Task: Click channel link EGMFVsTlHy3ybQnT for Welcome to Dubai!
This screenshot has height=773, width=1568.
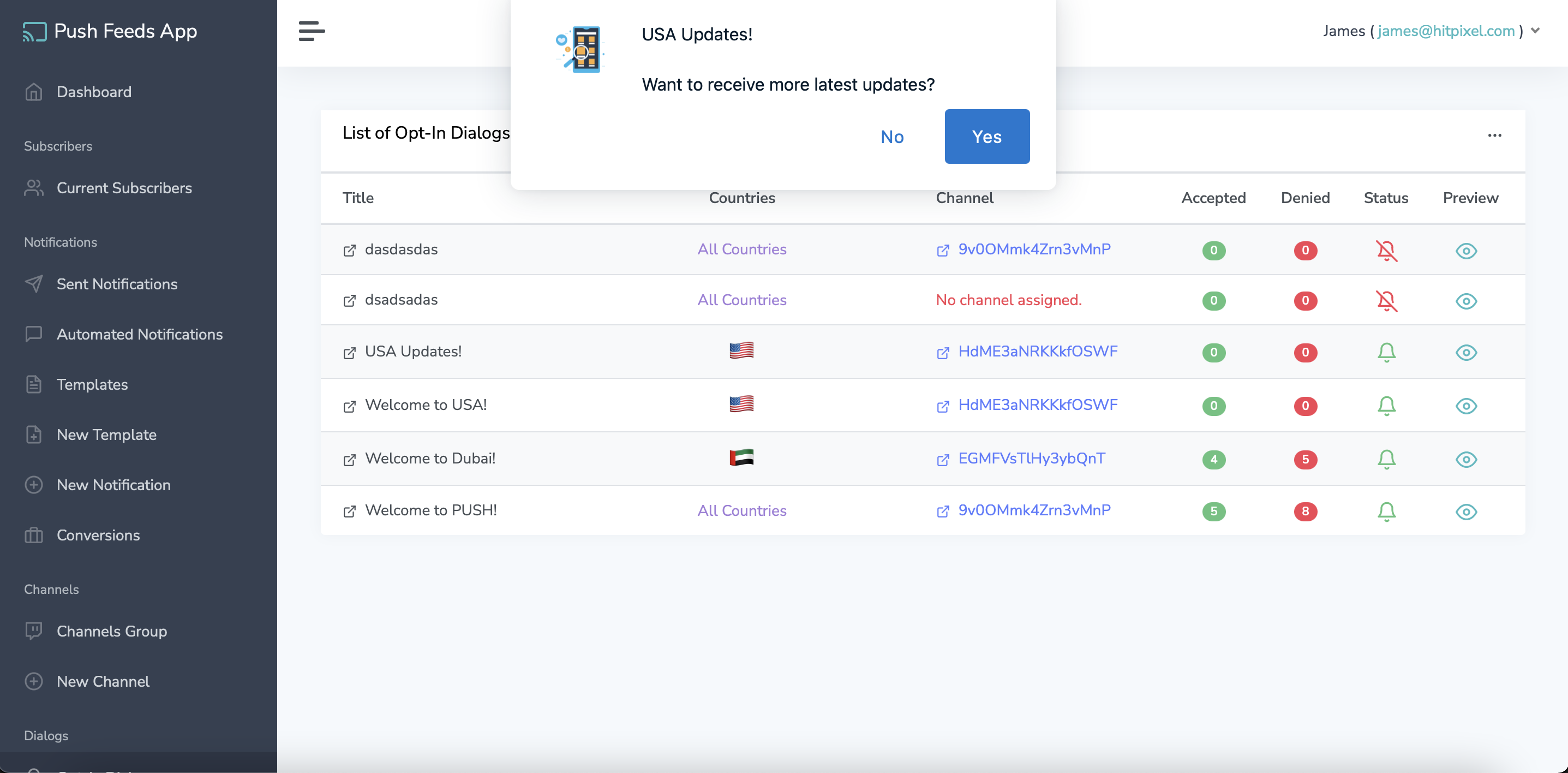Action: [1032, 458]
